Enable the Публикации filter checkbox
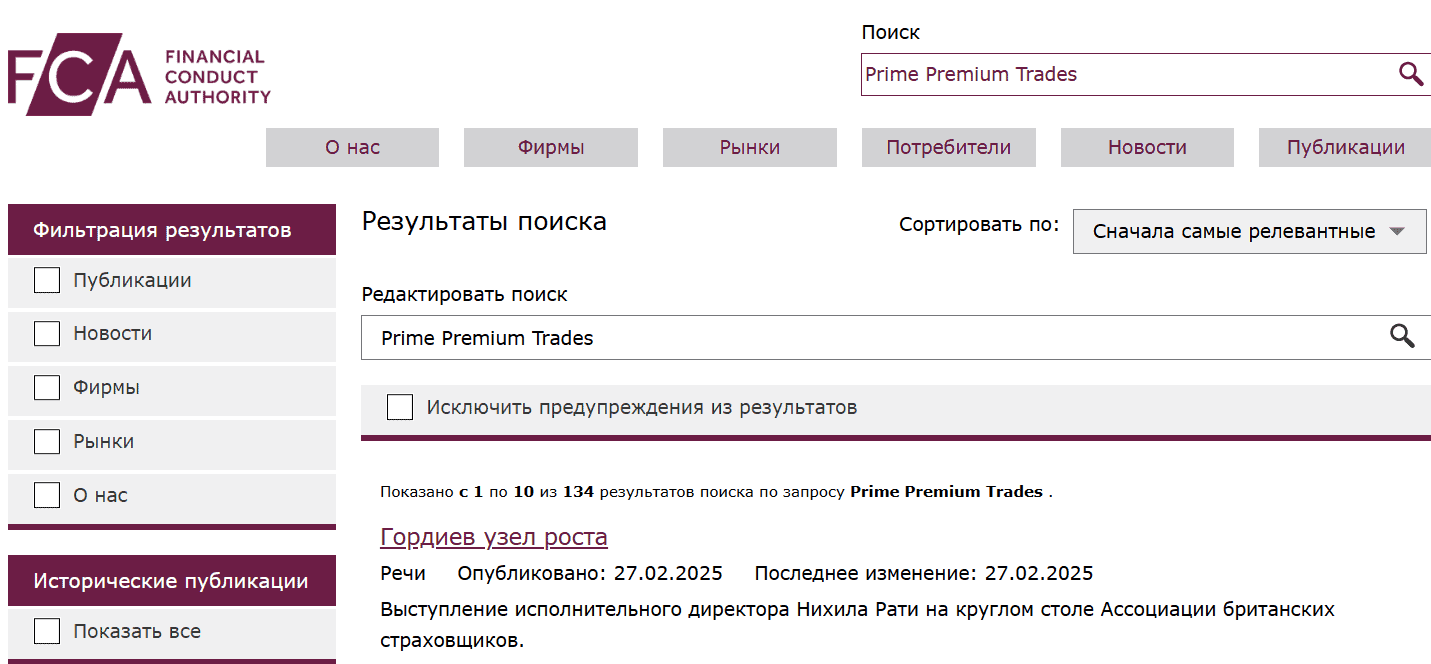This screenshot has height=664, width=1431. tap(46, 280)
